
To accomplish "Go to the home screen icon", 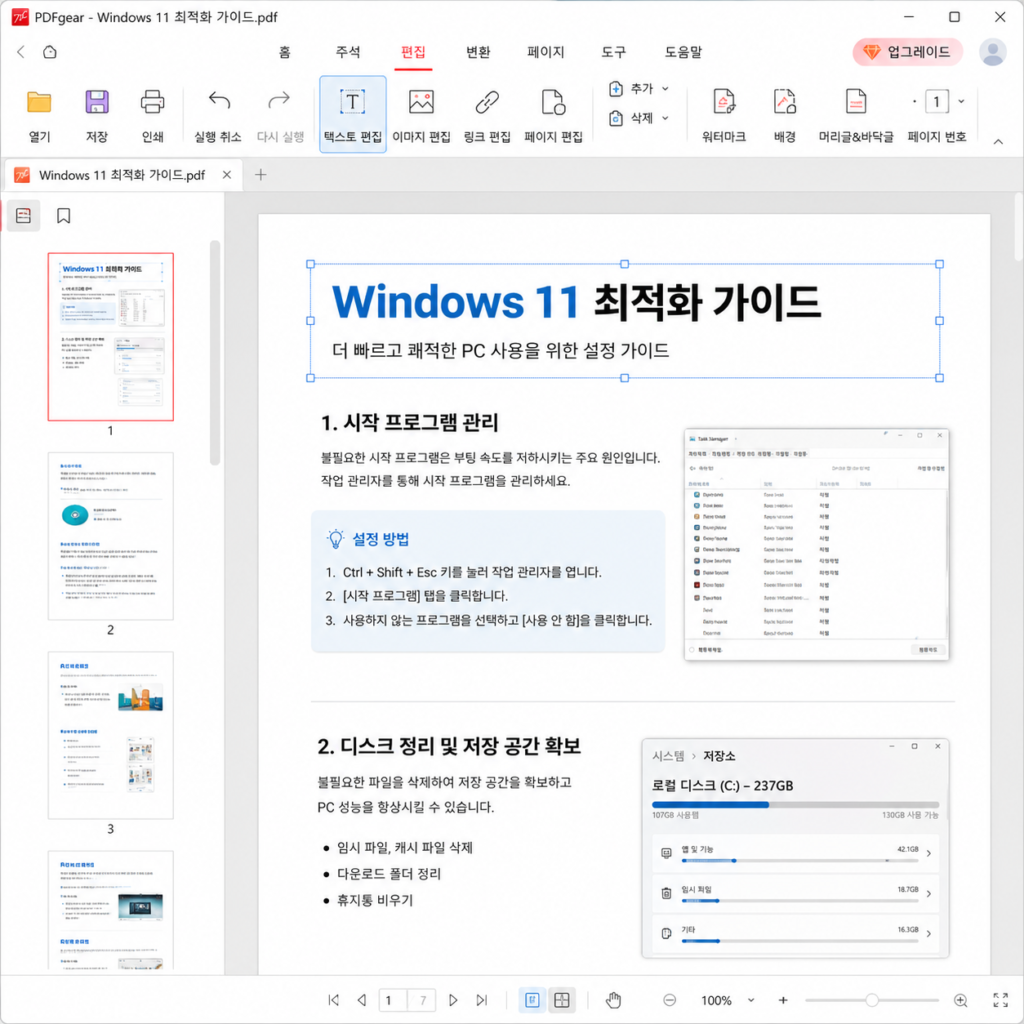I will [50, 52].
